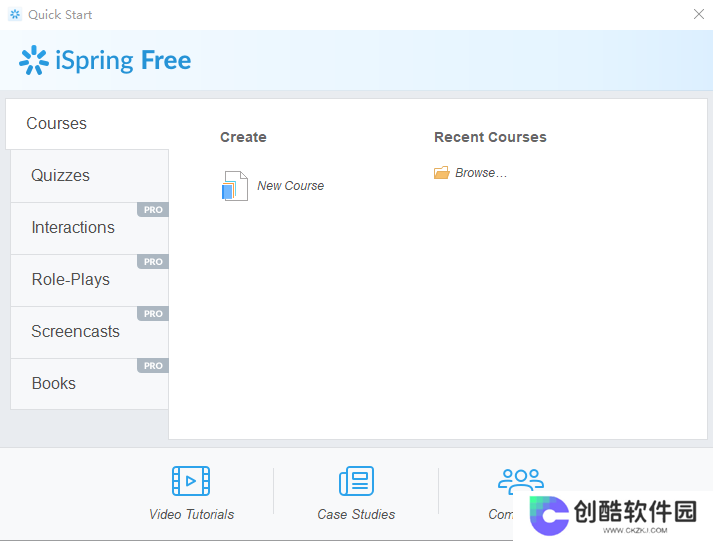
Task: Click the Recent Courses heading
Action: click(x=490, y=137)
